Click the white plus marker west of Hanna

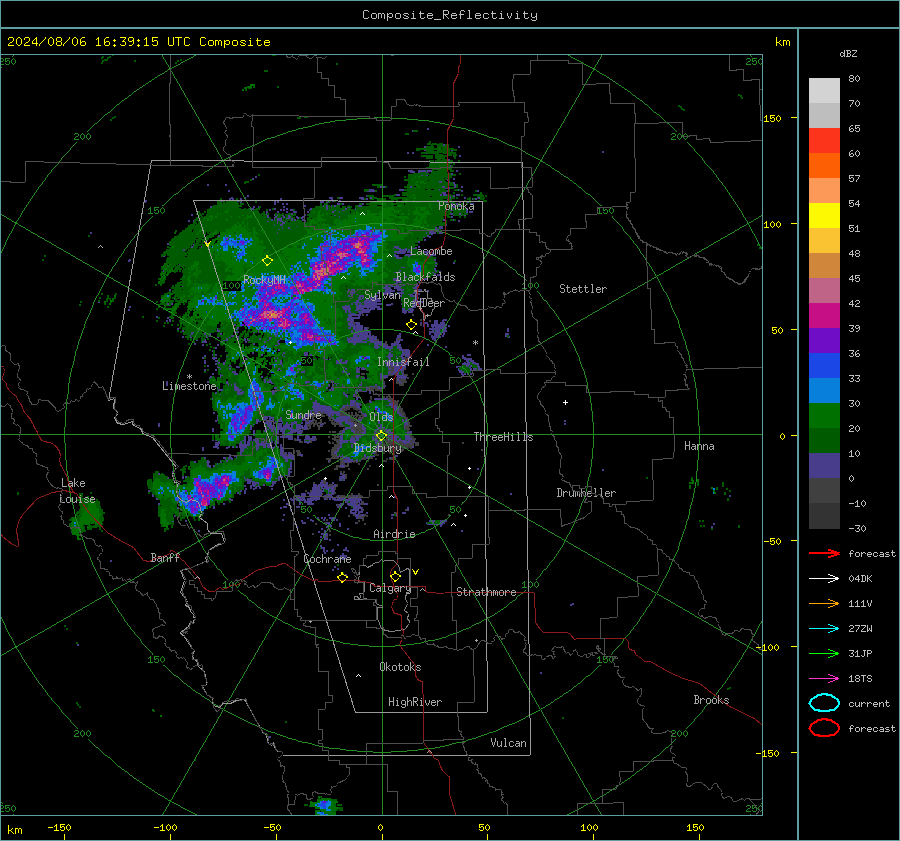(x=565, y=402)
